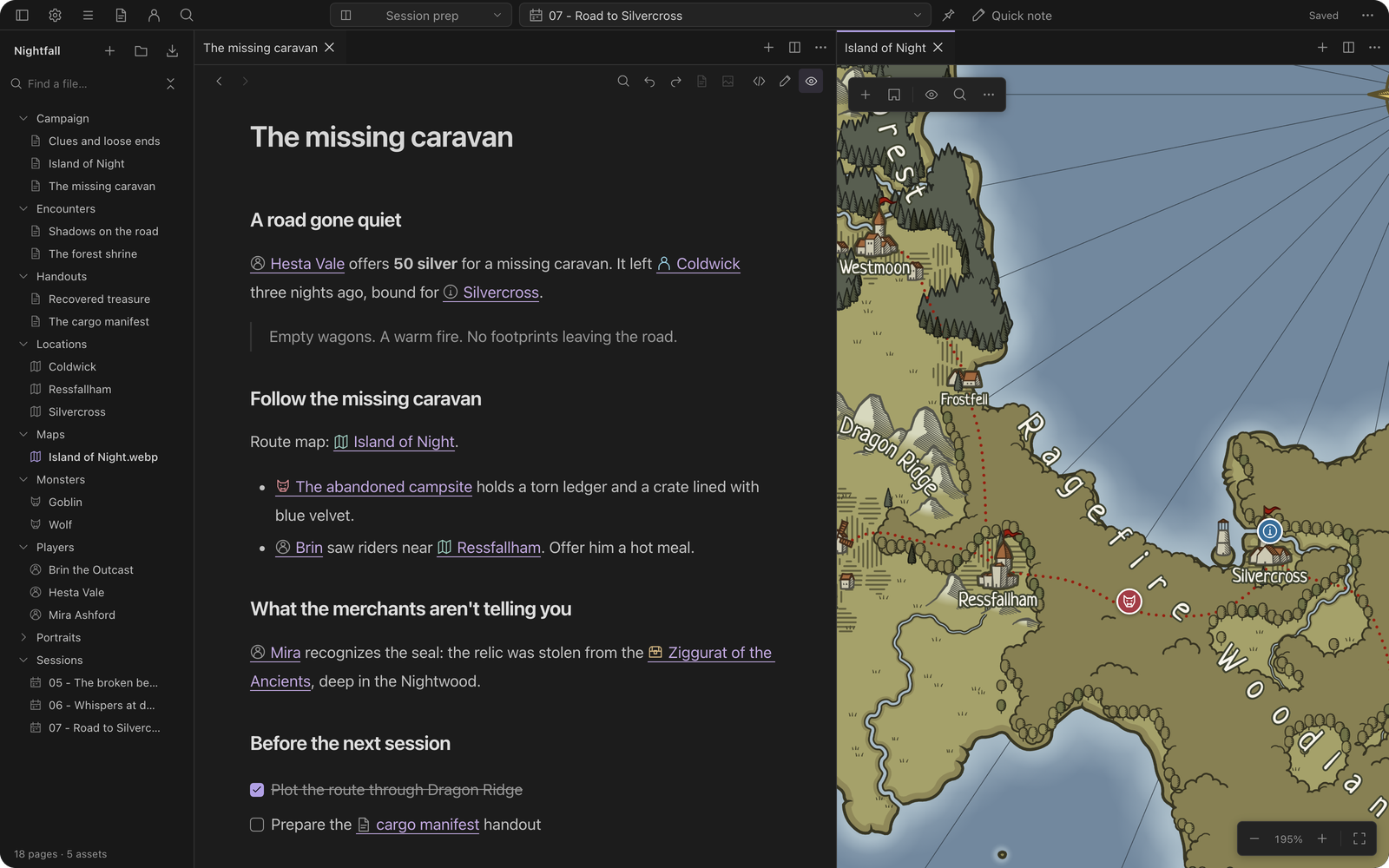Open the Session prep dropdown
This screenshot has height=868, width=1389.
pyautogui.click(x=421, y=16)
